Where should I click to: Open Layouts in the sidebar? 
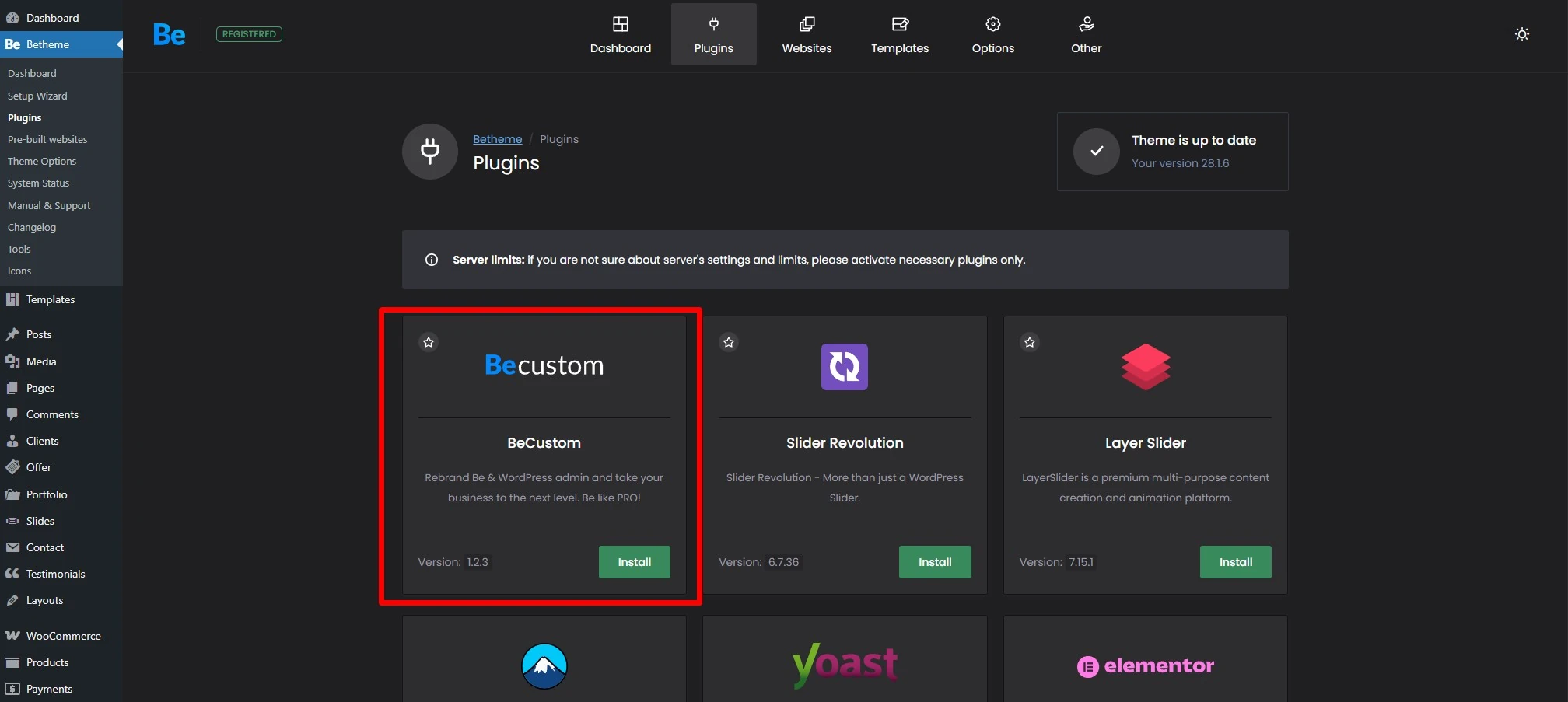coord(61,600)
